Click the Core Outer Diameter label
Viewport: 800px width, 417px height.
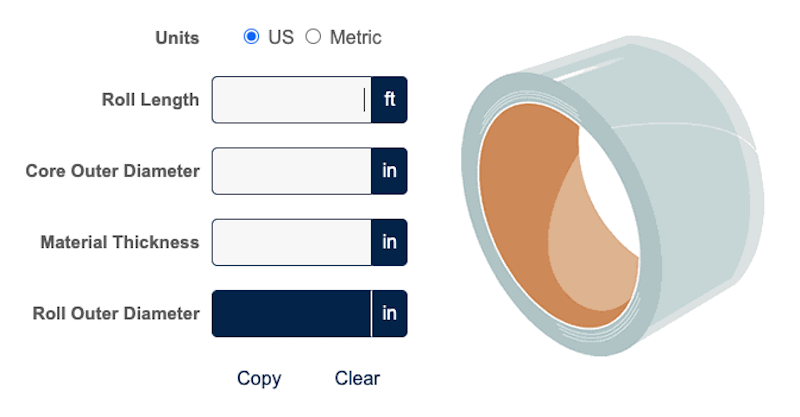coord(112,171)
